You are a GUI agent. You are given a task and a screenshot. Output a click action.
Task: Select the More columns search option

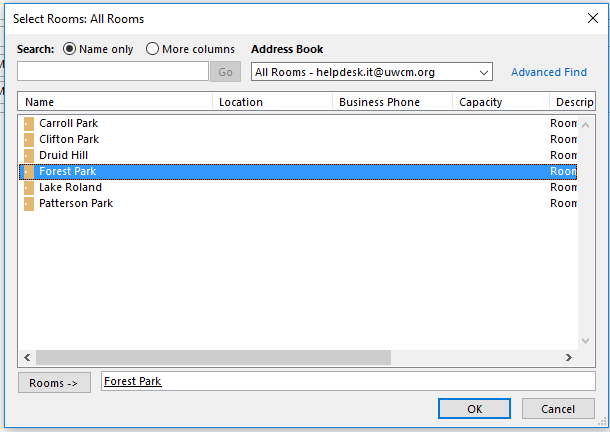coord(152,49)
